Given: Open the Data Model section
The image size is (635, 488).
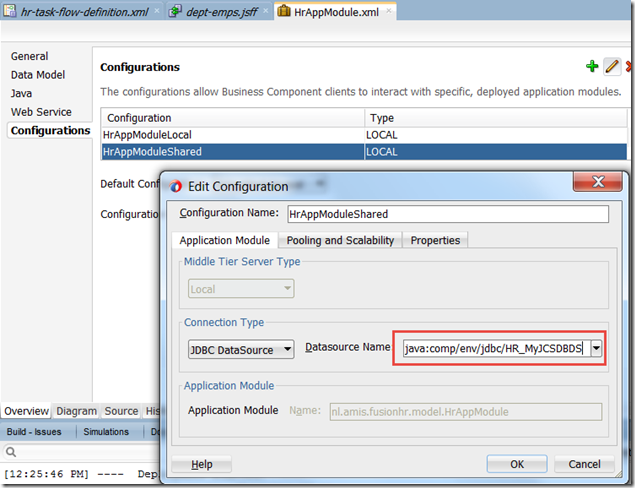Looking at the screenshot, I should pyautogui.click(x=40, y=75).
